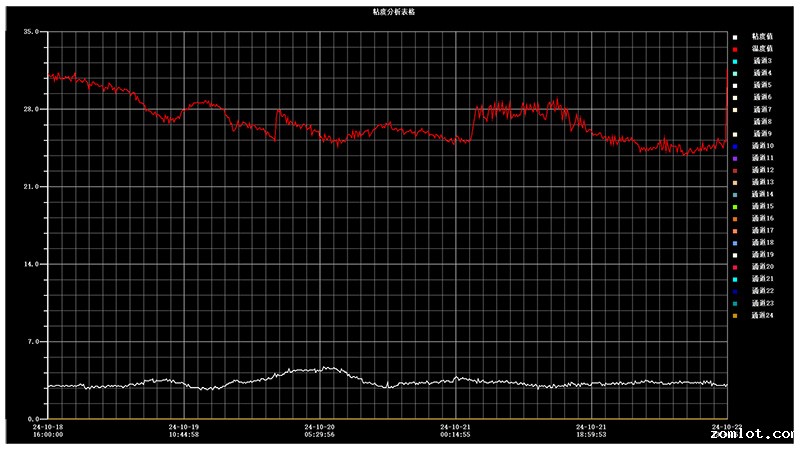
Task: Click the 24-10-21 00:14:55 time axis label
Action: click(455, 430)
